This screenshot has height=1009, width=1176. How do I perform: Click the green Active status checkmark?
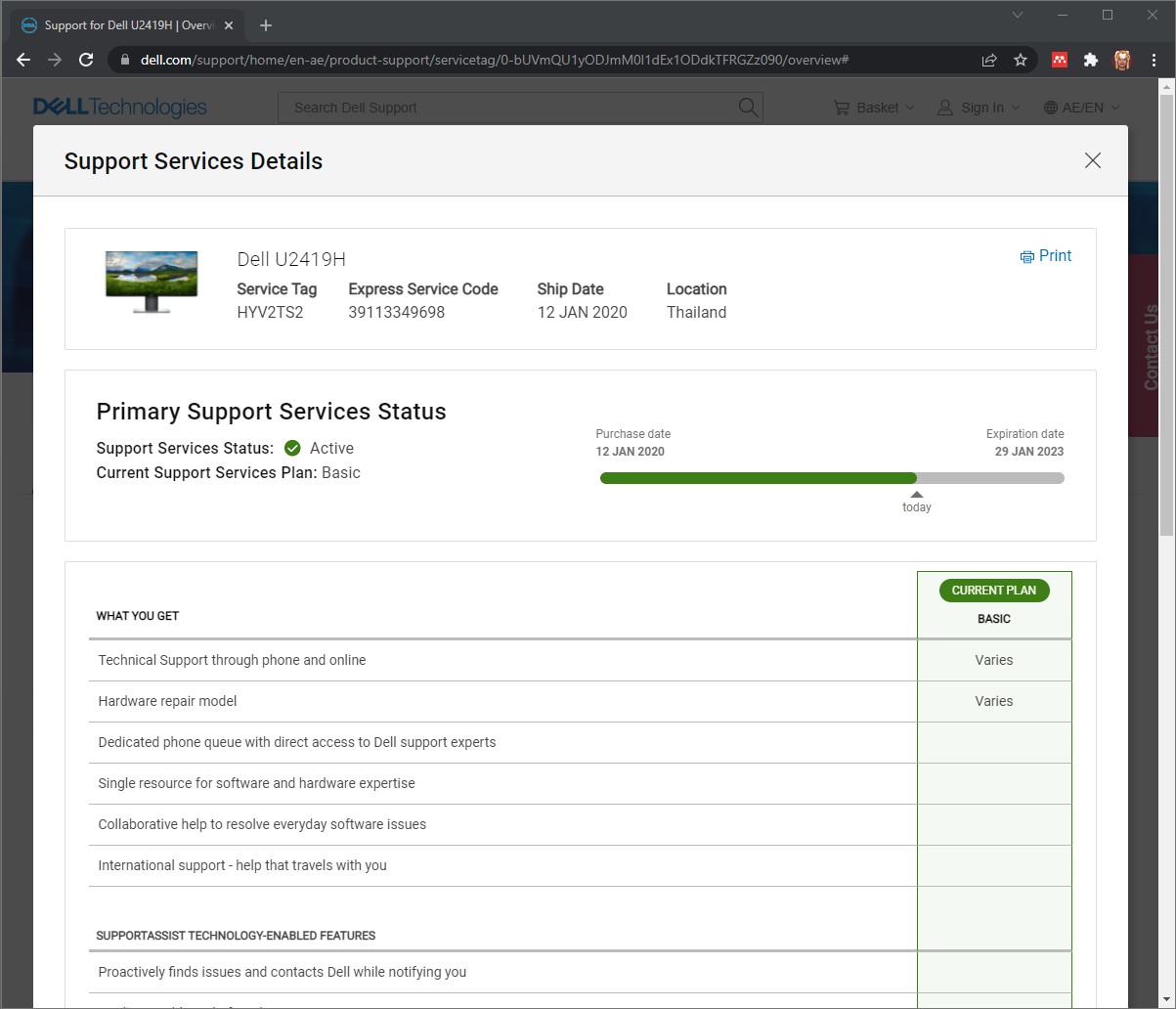(292, 448)
